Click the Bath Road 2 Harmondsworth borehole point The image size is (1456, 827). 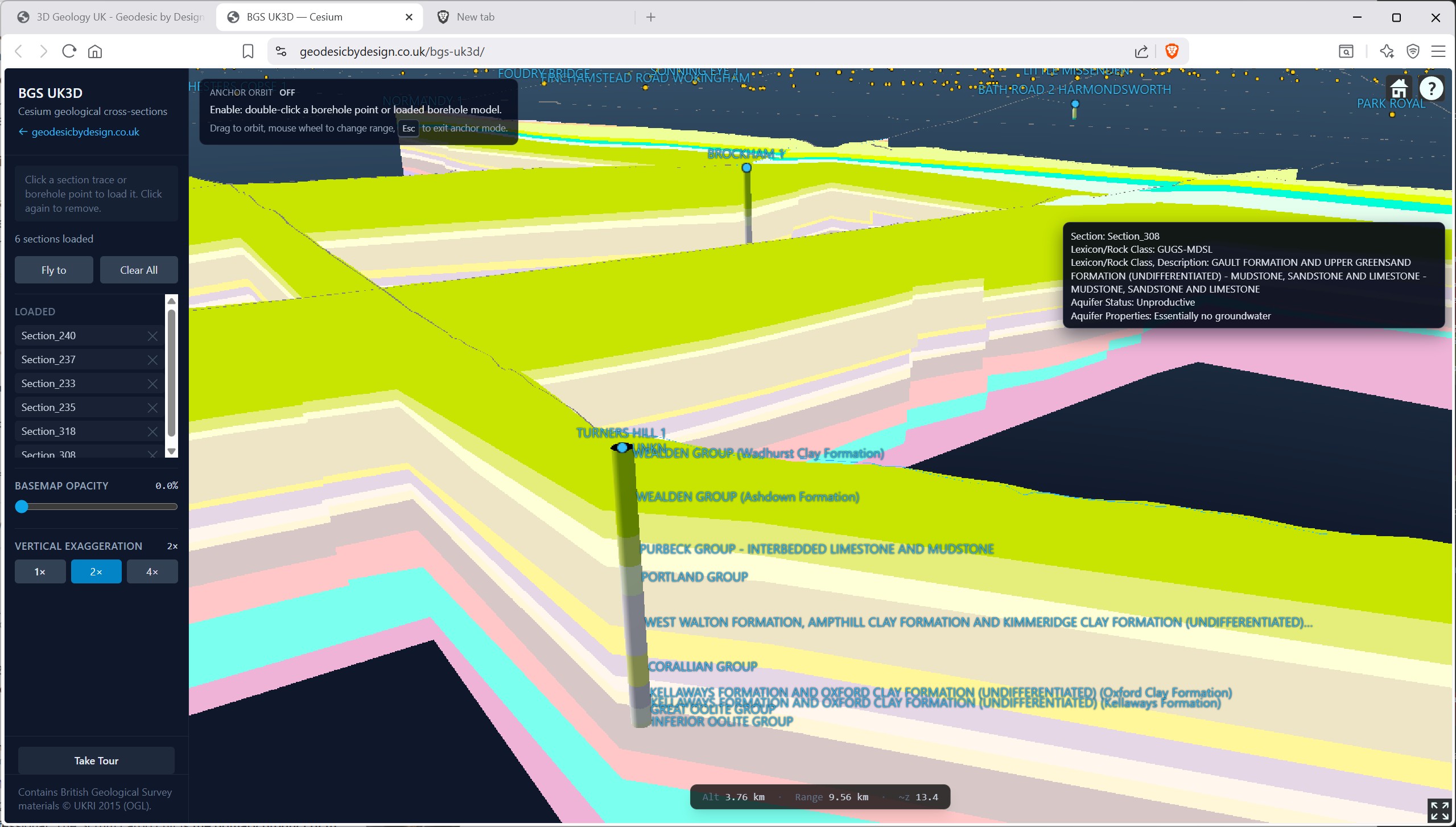(x=1075, y=104)
